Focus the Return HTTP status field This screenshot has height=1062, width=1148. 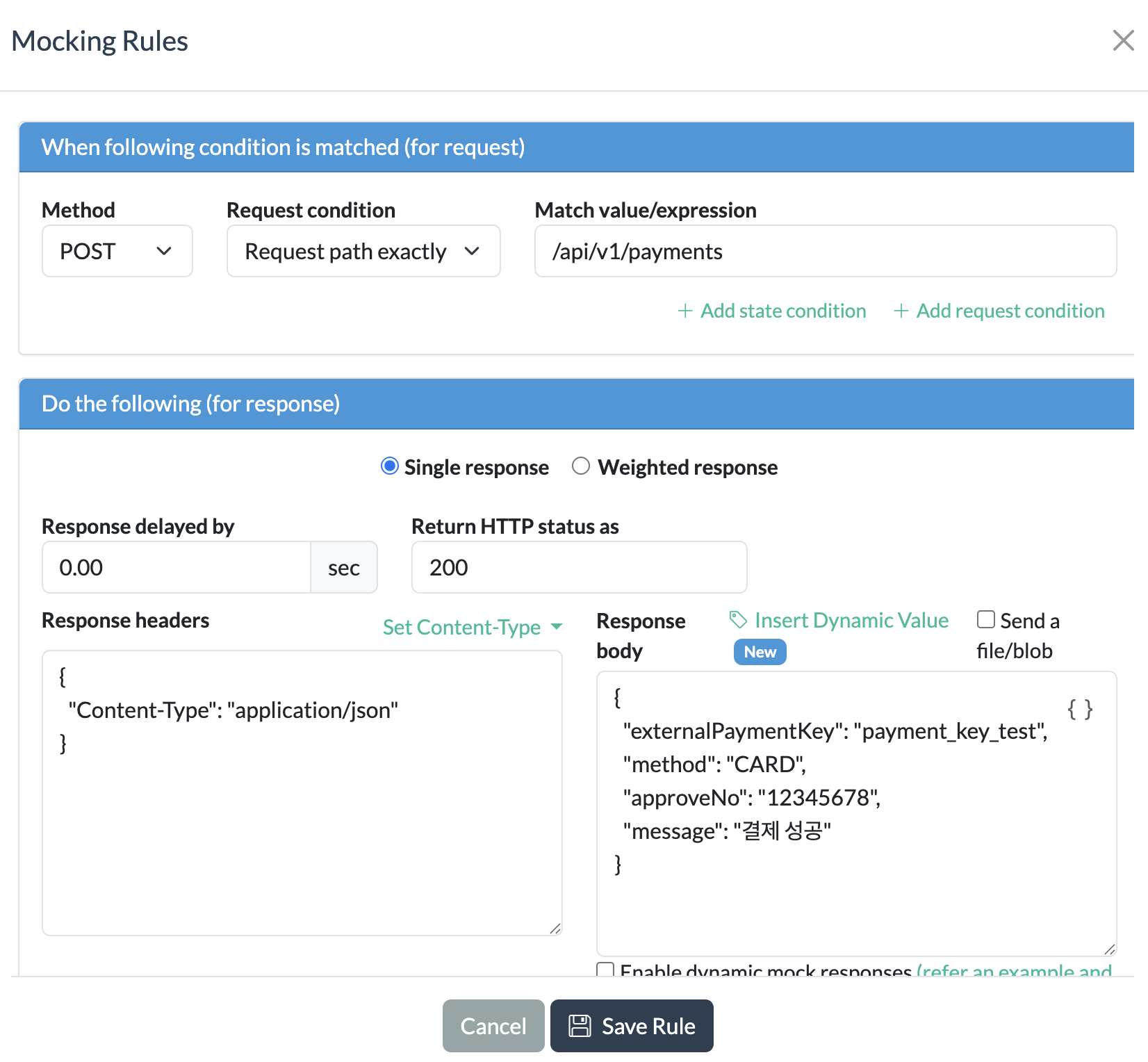[579, 567]
